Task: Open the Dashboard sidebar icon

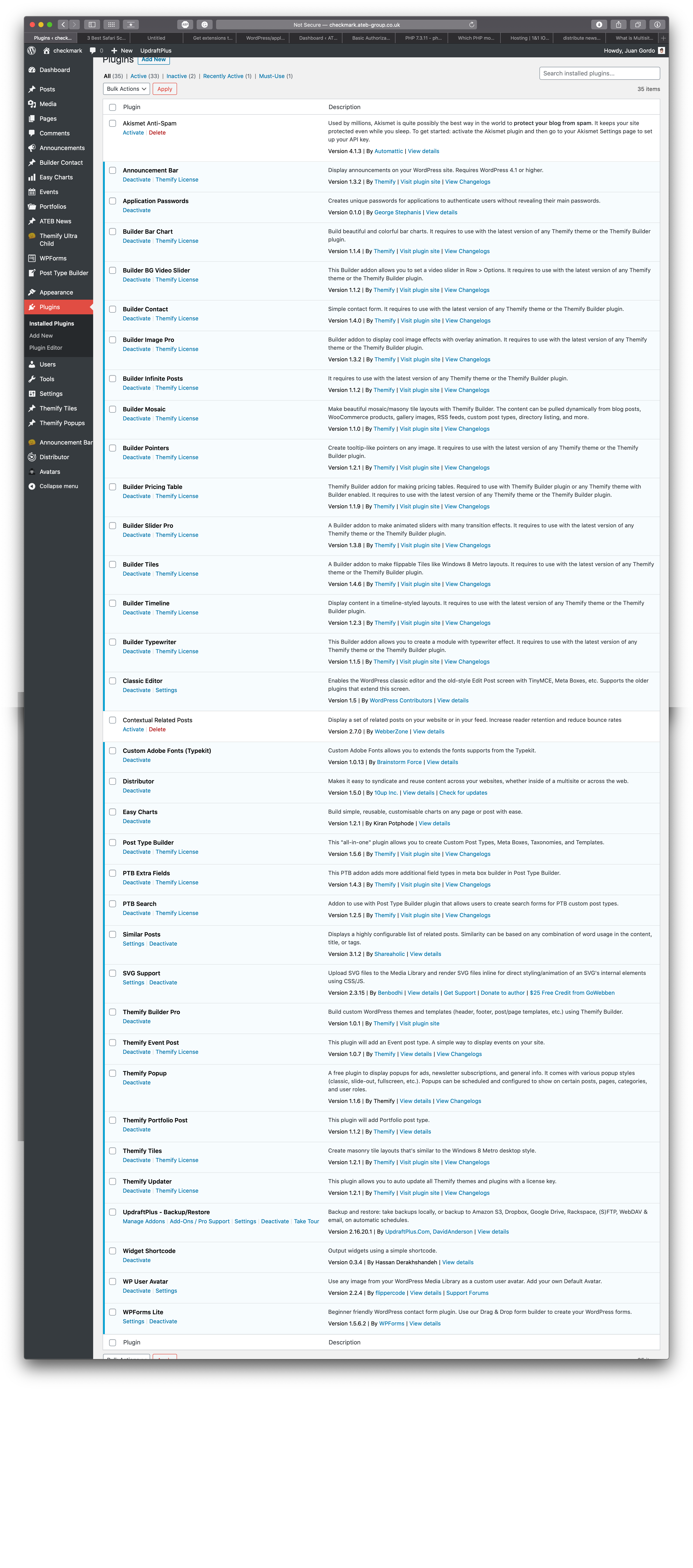Action: pos(32,70)
